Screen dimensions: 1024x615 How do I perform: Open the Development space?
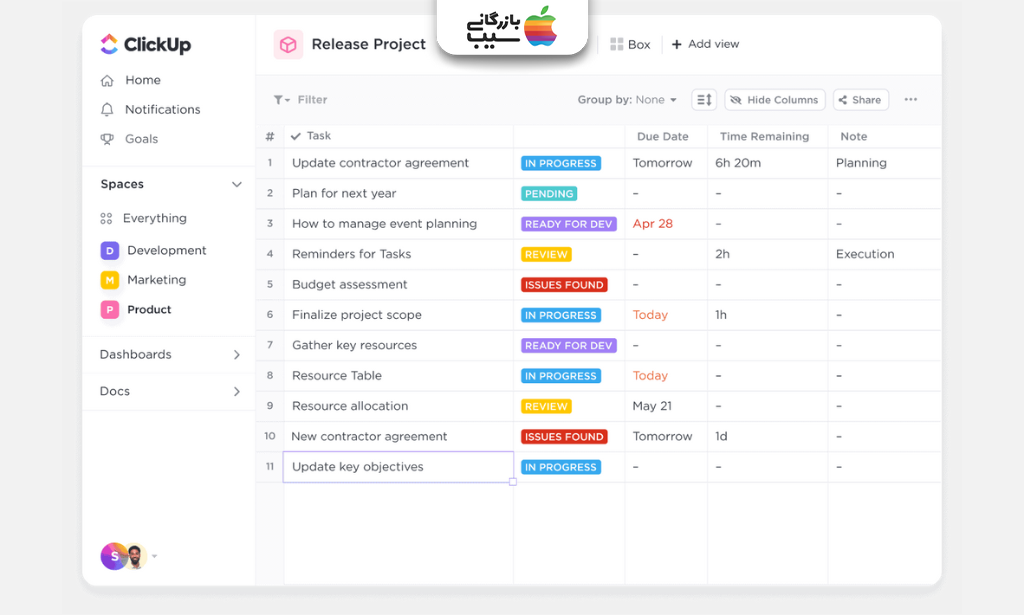[x=166, y=250]
